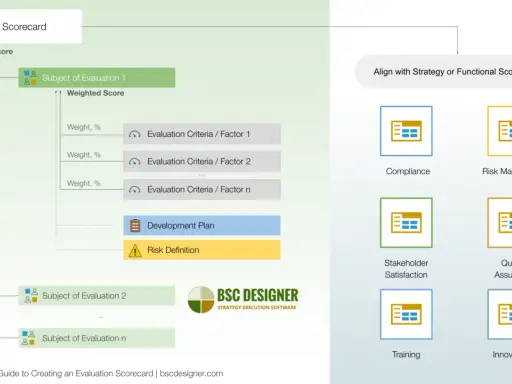Open the orange-bordered Quality Assurance scorecard icon

tap(500, 223)
